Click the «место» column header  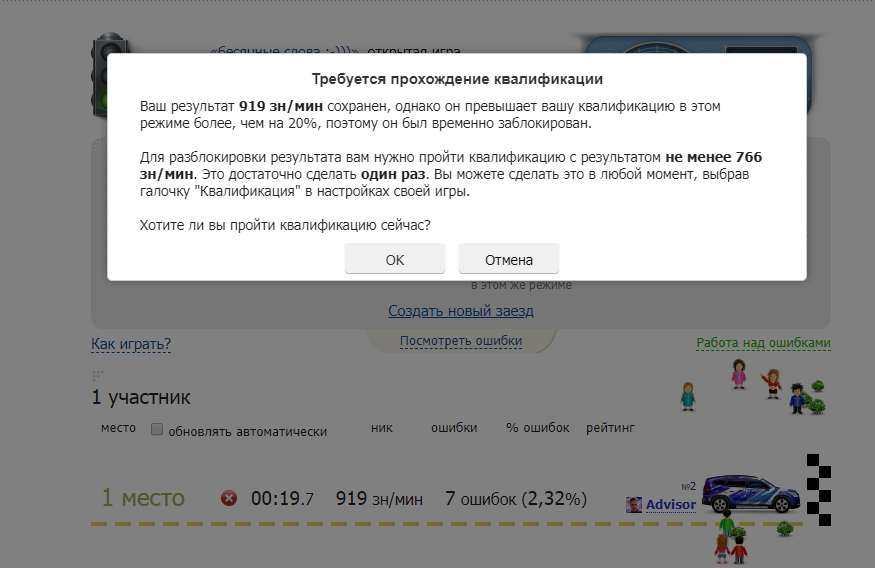[x=118, y=428]
